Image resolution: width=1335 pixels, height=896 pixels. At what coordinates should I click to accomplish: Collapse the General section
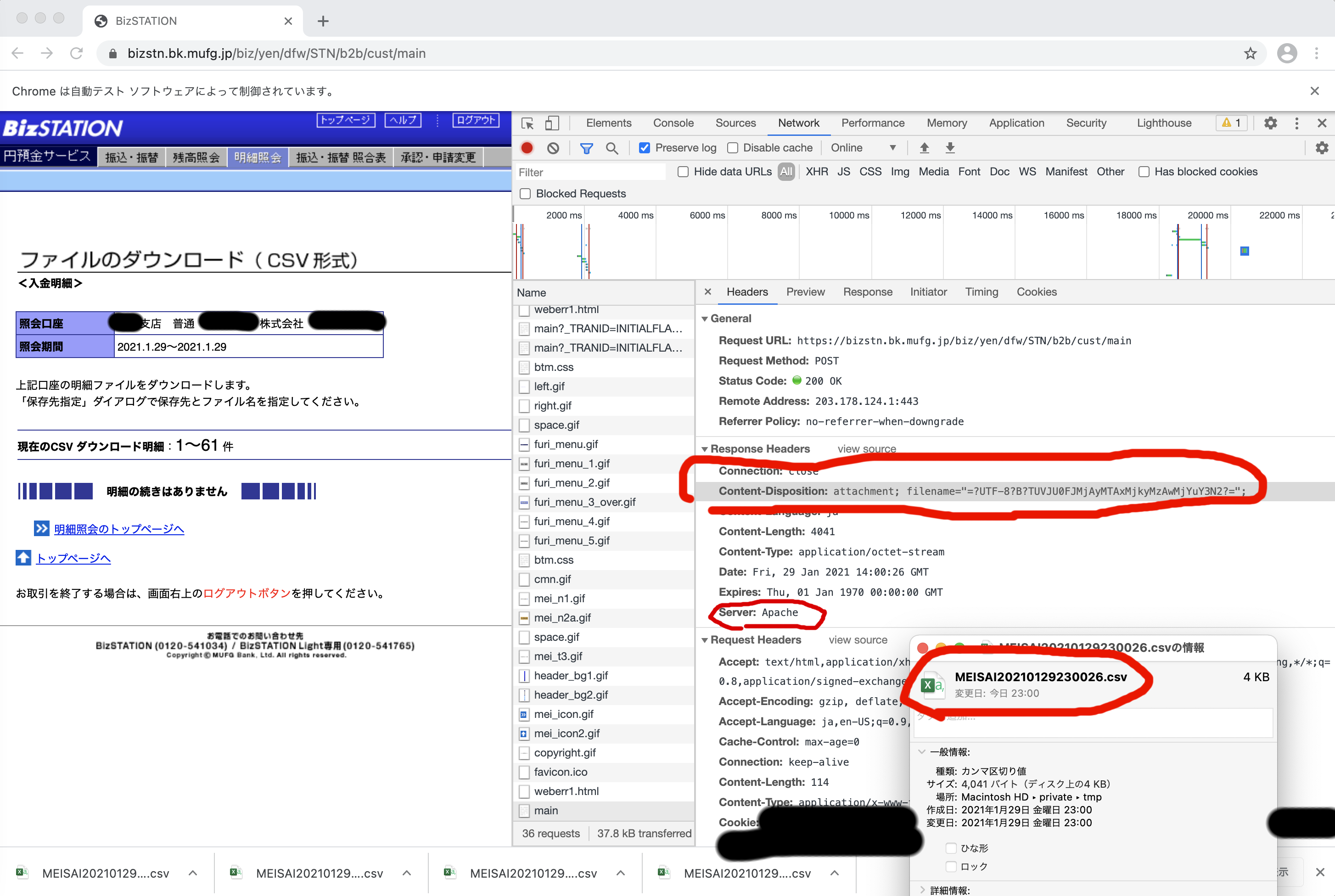[x=705, y=319]
